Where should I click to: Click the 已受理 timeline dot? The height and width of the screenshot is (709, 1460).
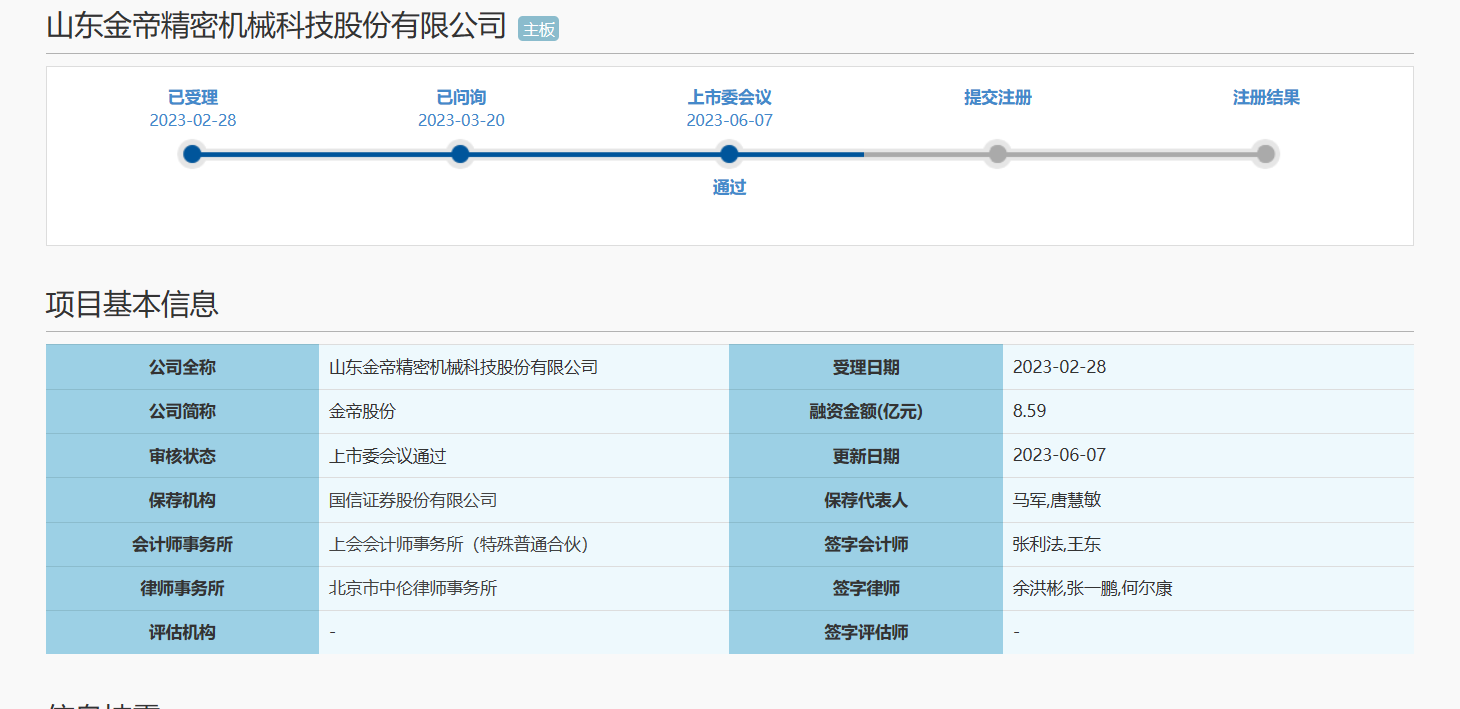[192, 154]
